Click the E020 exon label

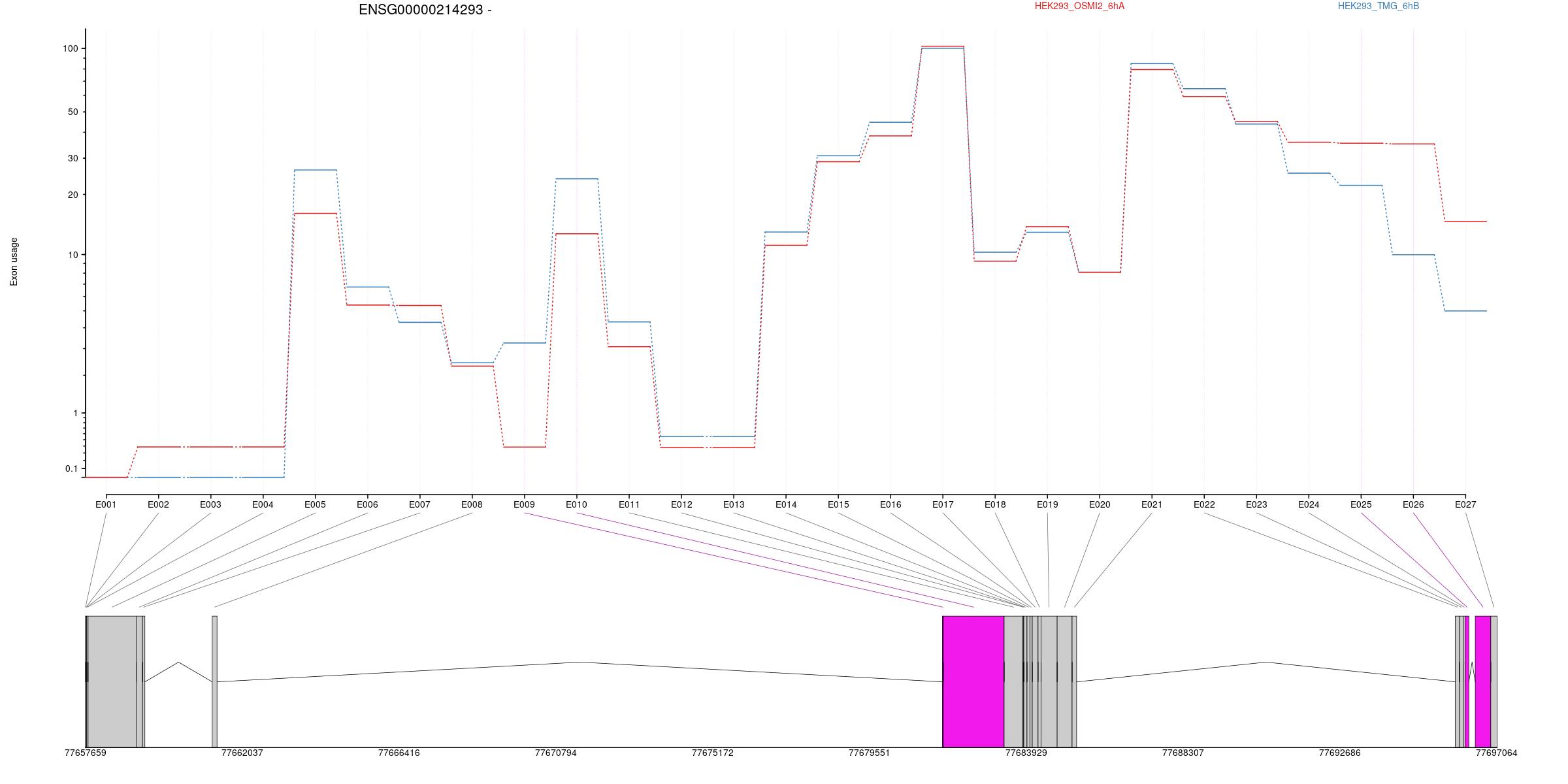pyautogui.click(x=1100, y=504)
